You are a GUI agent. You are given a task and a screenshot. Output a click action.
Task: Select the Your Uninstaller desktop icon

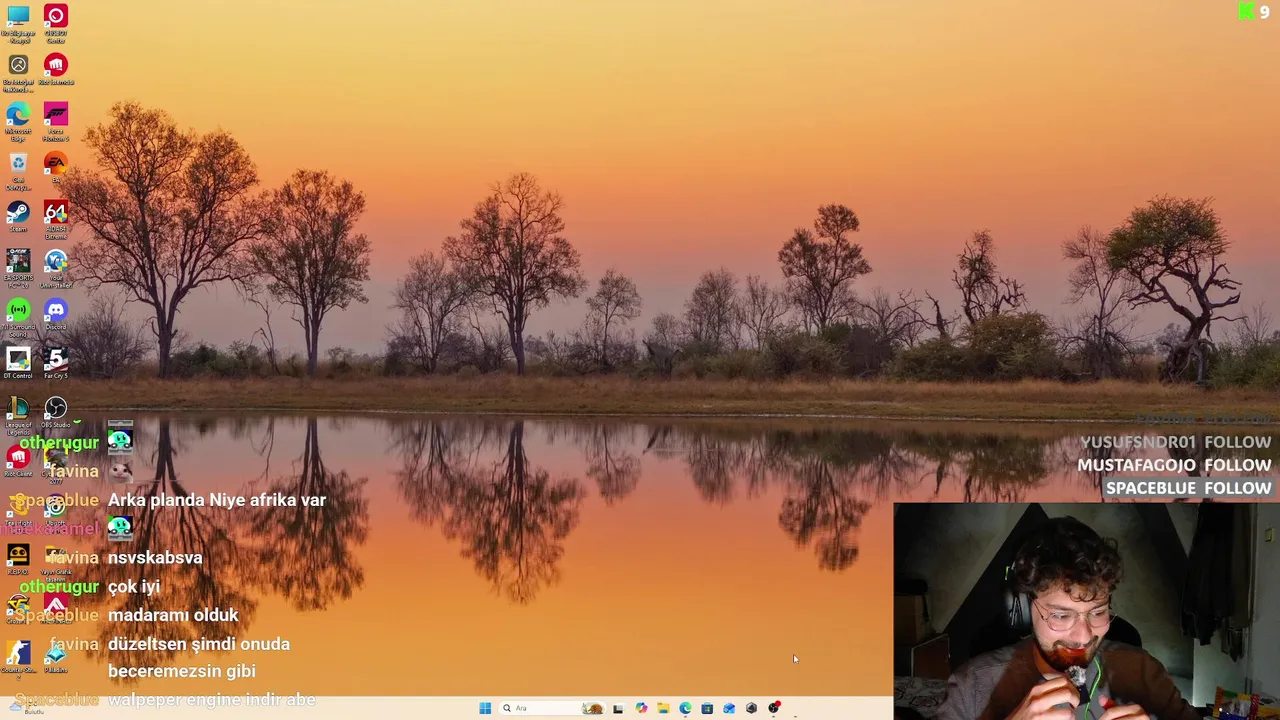pyautogui.click(x=55, y=268)
